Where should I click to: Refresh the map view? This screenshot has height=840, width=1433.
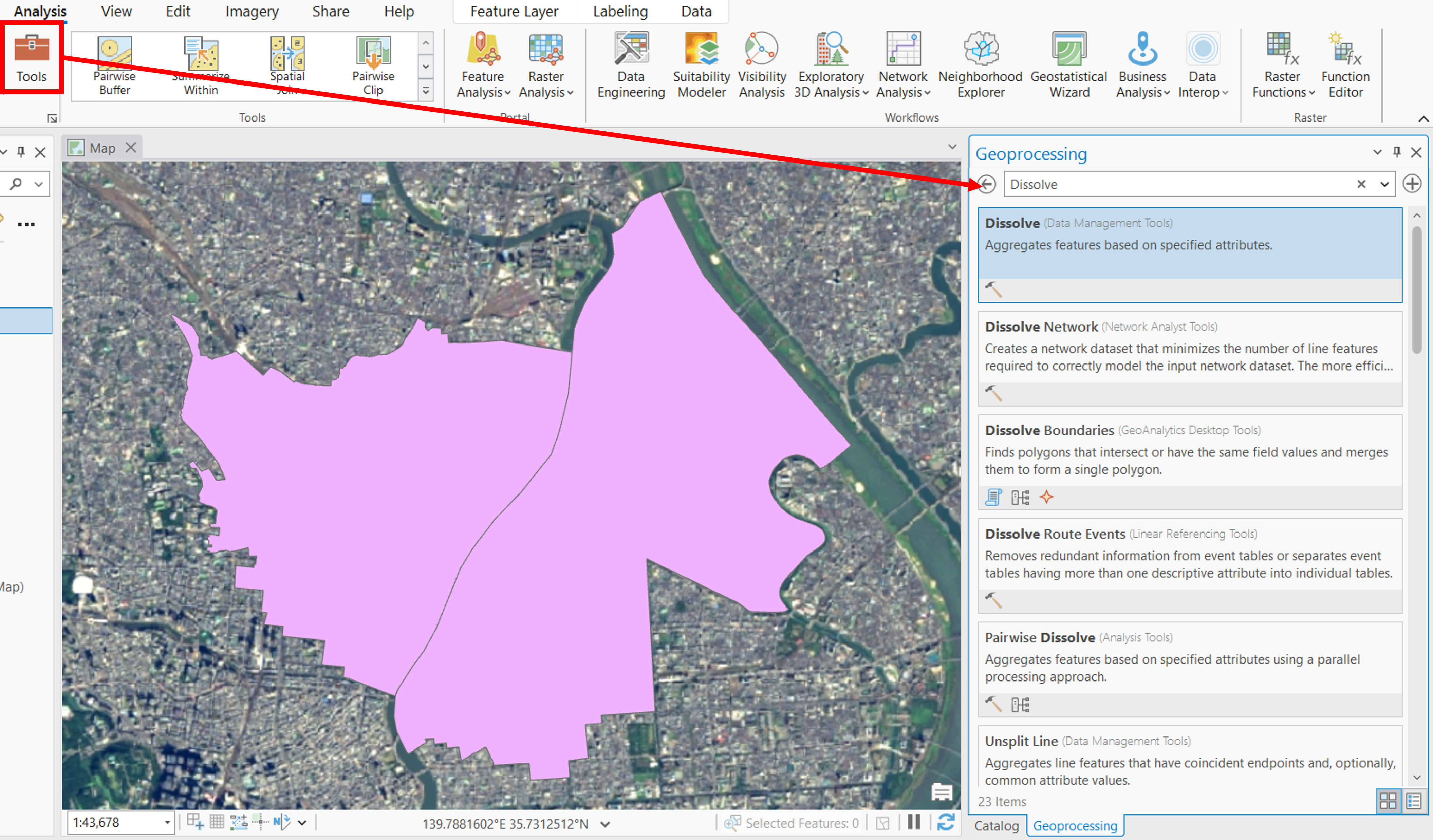[946, 822]
